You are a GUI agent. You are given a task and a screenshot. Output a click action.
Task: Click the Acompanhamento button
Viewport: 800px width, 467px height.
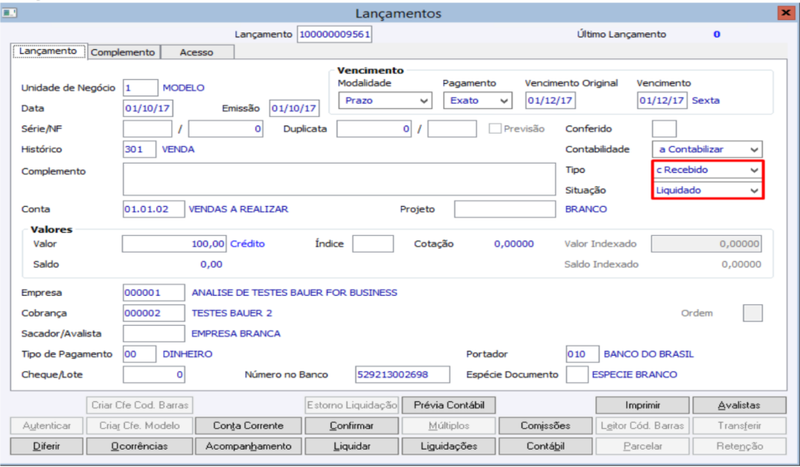pos(248,446)
